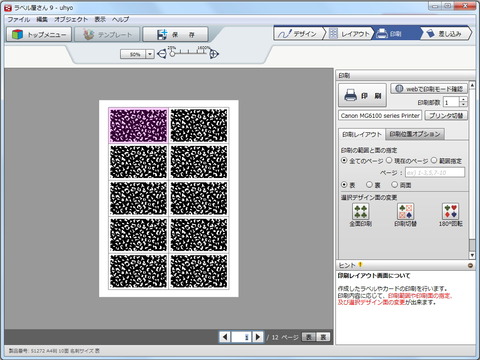This screenshot has height=360, width=480.
Task: Click the application icon in title bar
Action: [8, 8]
